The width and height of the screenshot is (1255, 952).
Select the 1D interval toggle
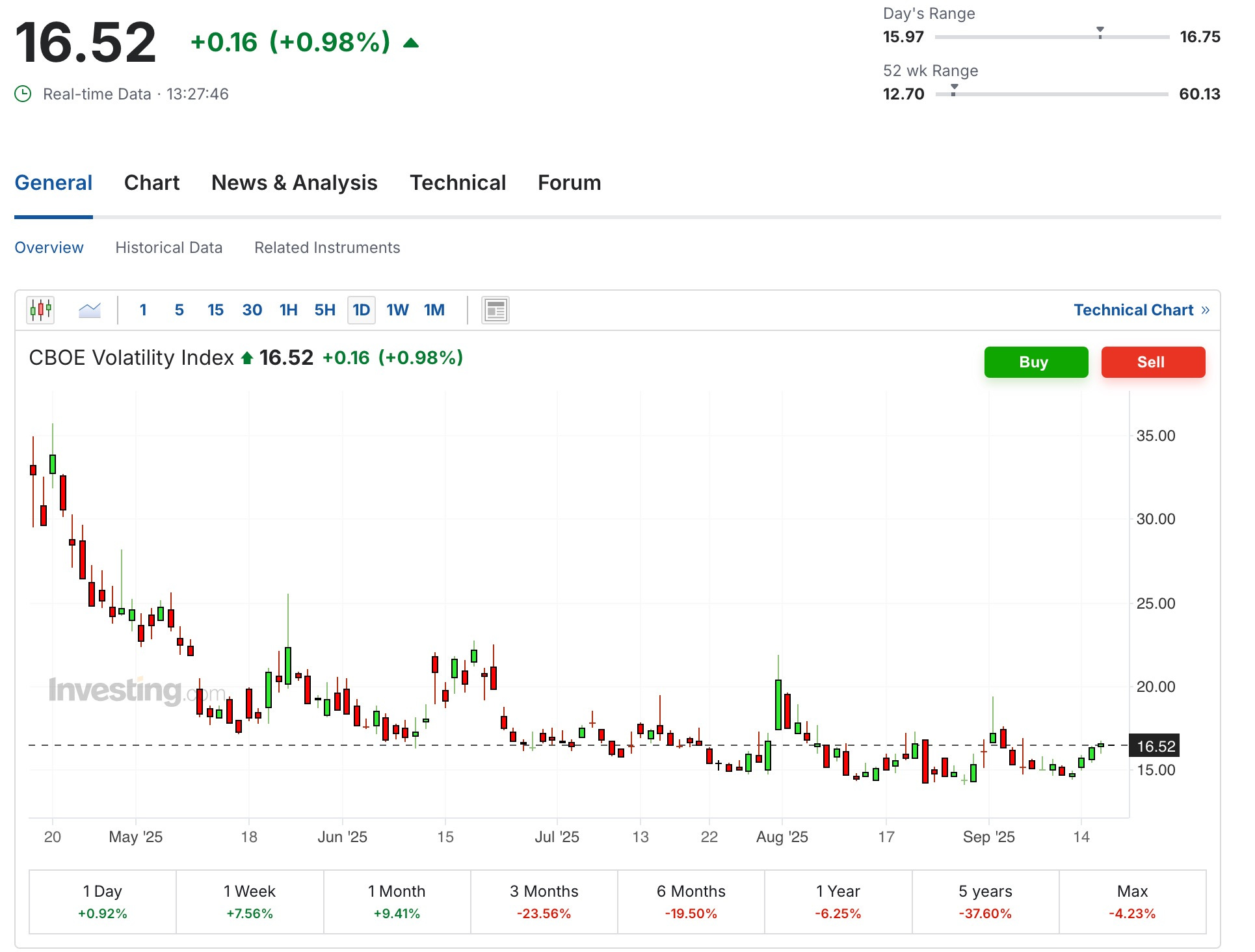tap(361, 310)
